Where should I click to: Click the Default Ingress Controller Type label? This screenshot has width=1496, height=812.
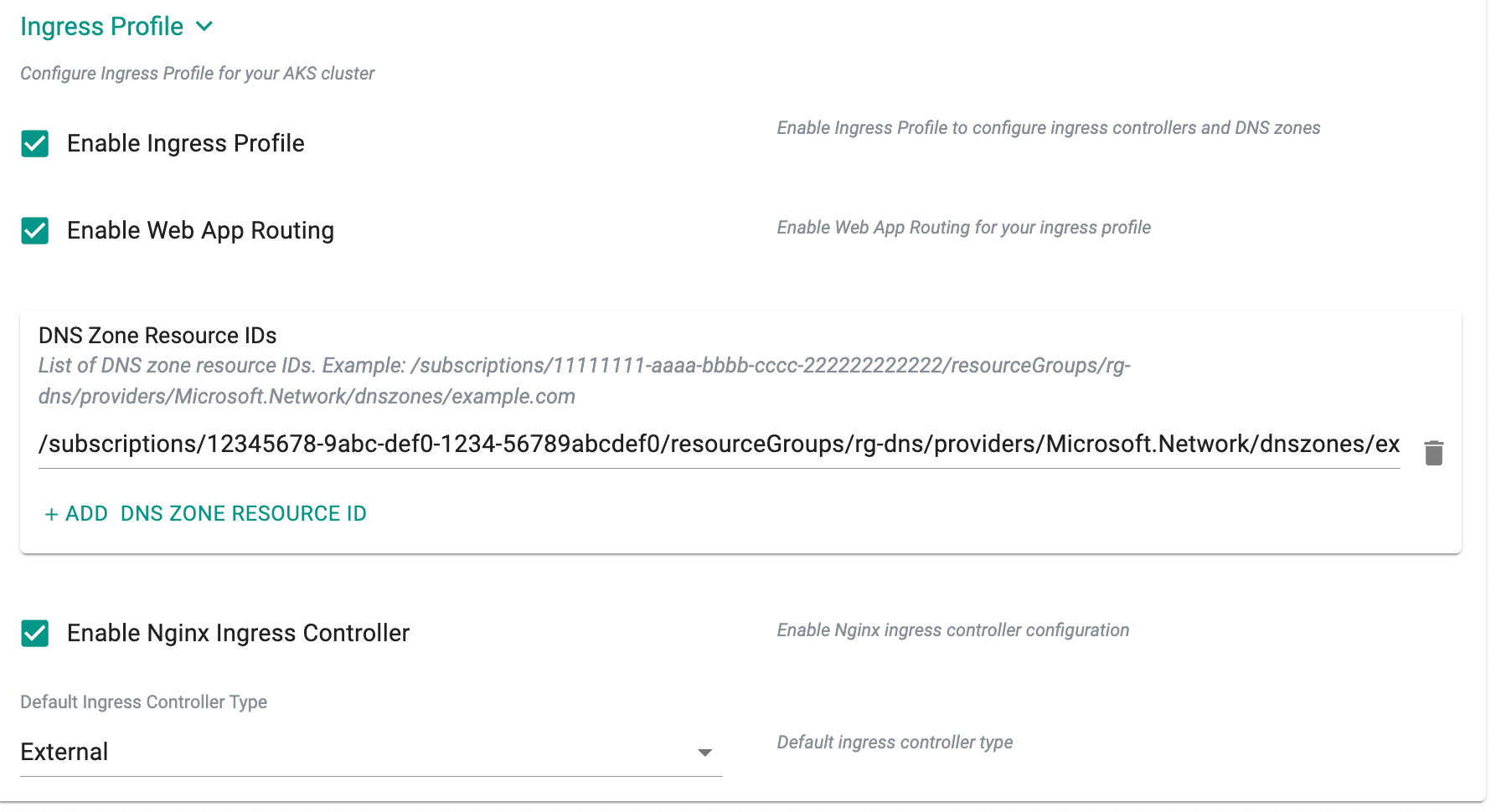143,702
